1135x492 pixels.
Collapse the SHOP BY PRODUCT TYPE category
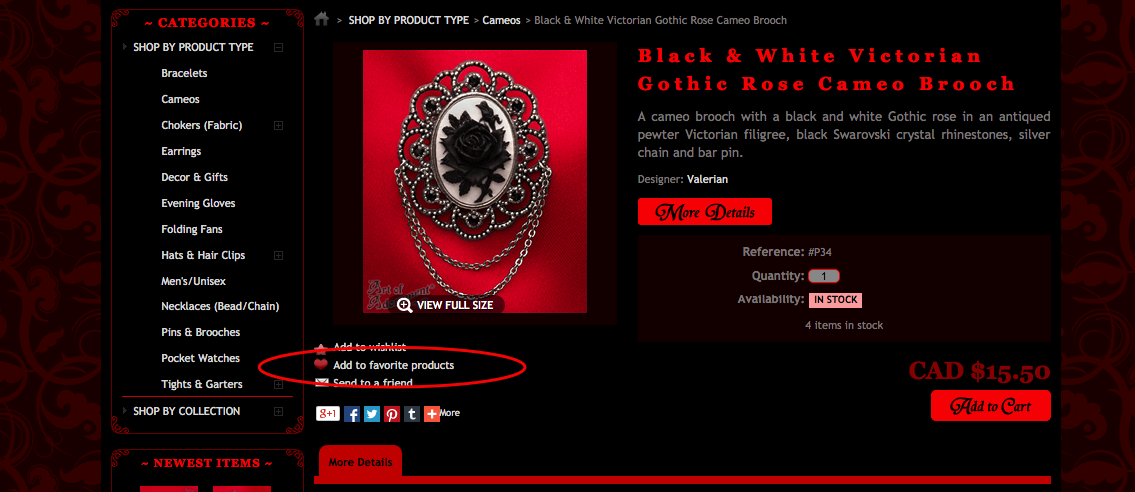point(278,48)
